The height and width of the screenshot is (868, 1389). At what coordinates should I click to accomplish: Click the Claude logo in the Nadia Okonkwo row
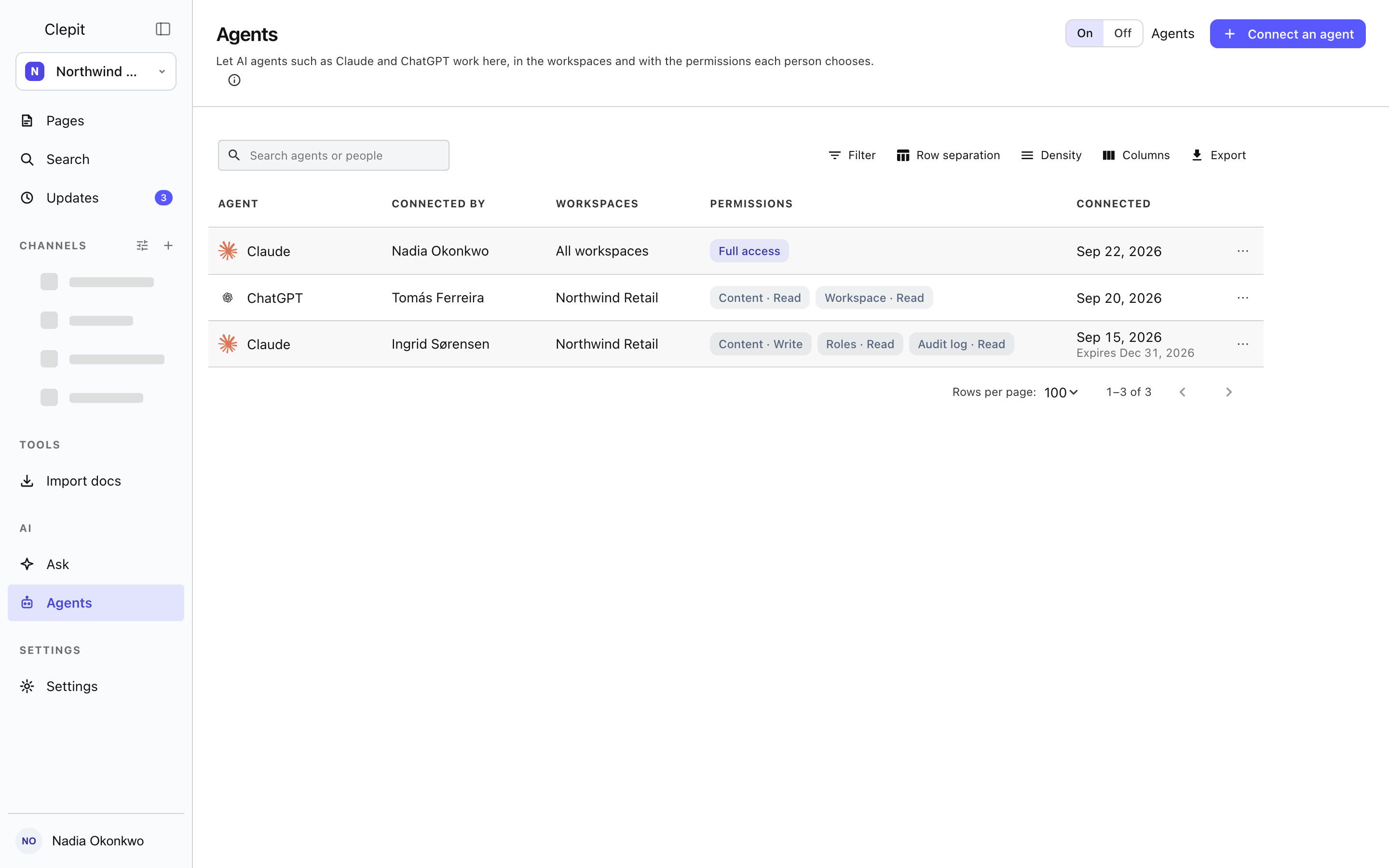click(x=228, y=251)
